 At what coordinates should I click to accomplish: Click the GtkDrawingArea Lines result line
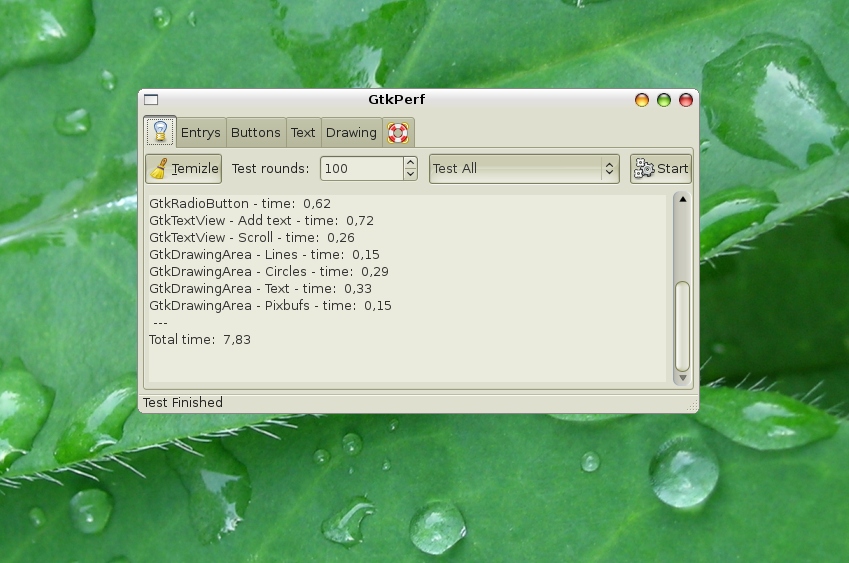pos(264,254)
